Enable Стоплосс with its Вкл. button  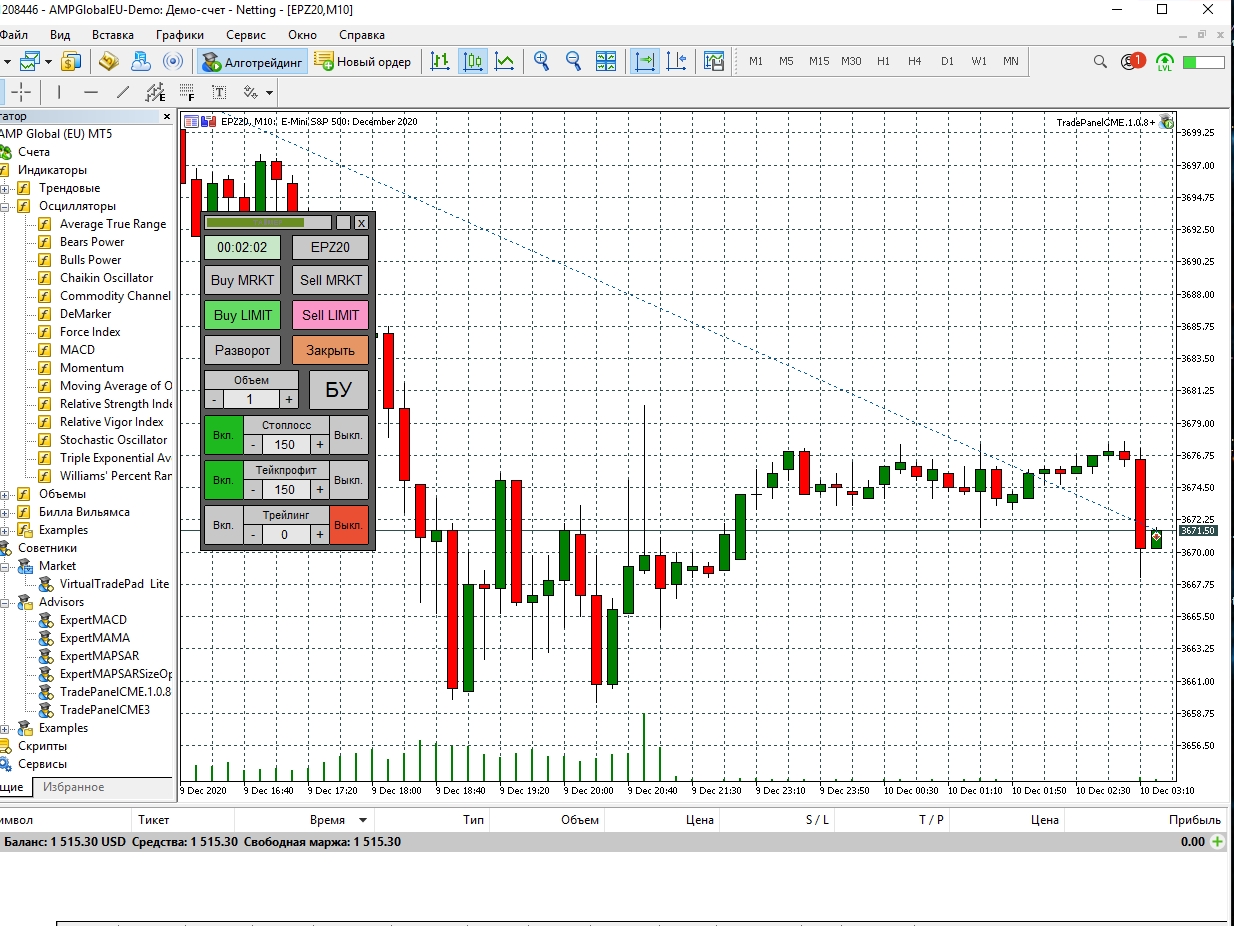coord(223,435)
